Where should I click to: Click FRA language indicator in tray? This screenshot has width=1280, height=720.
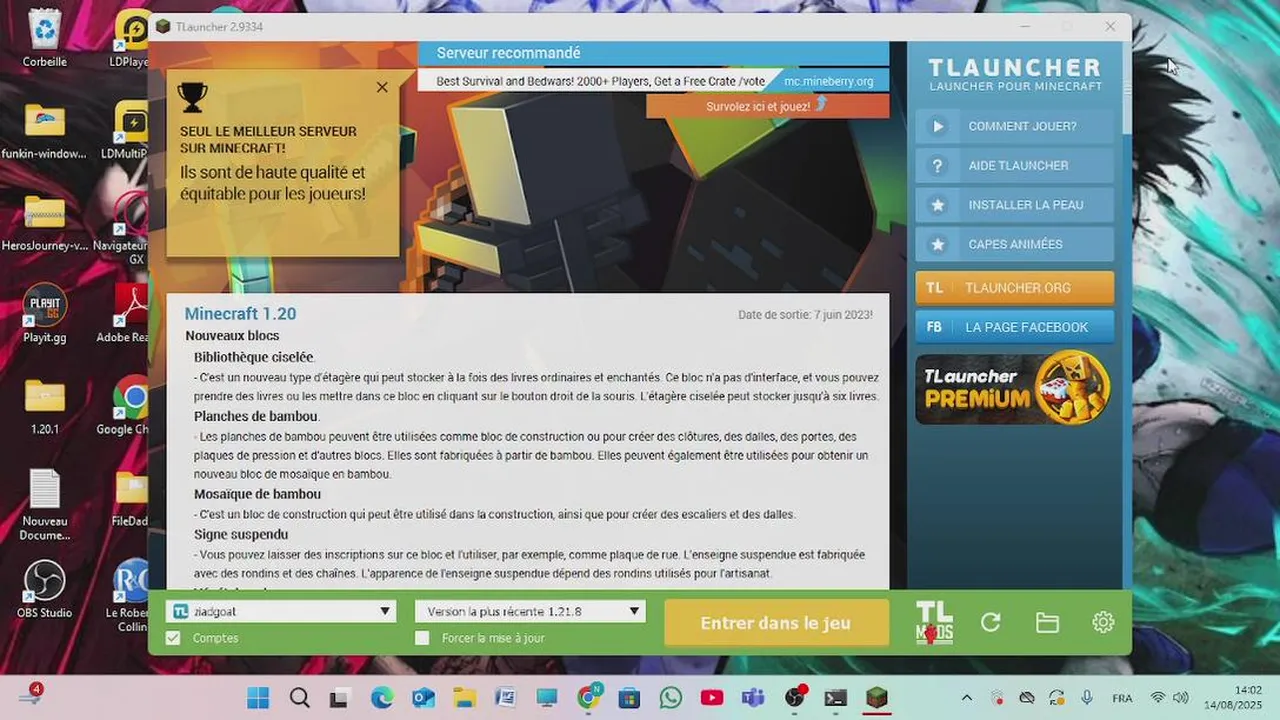[x=1122, y=698]
